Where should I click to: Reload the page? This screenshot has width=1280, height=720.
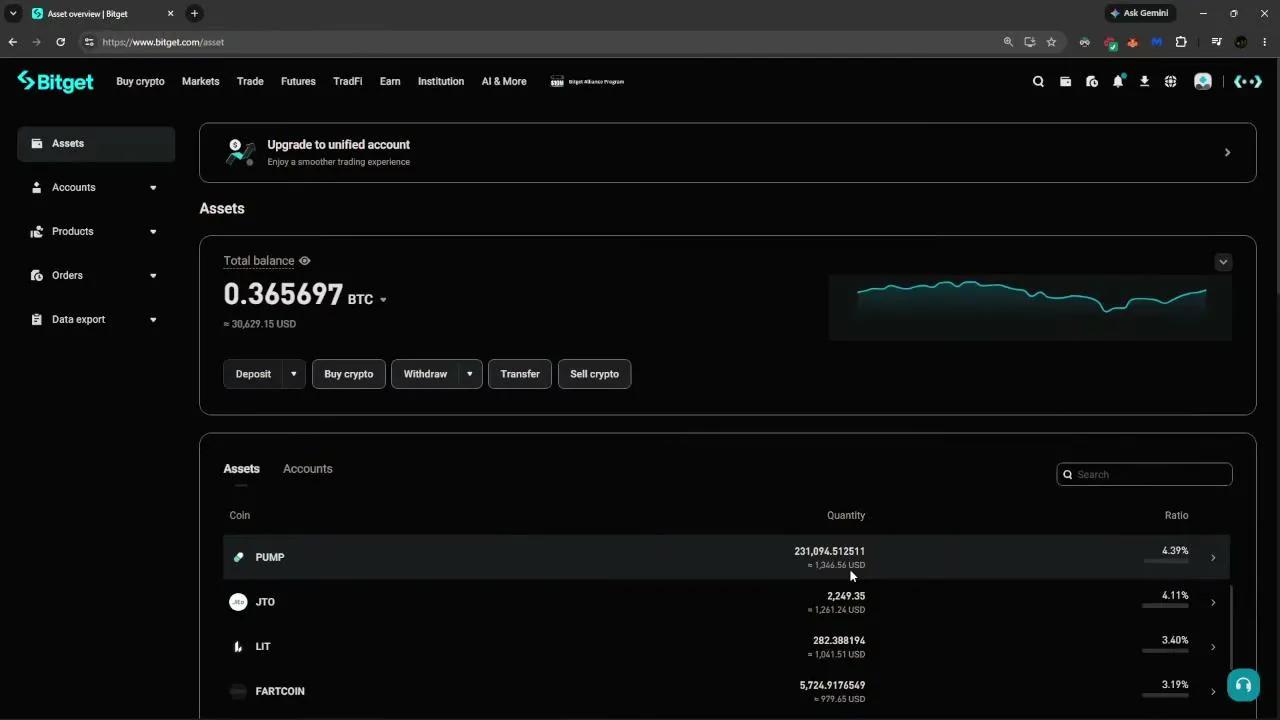pos(60,42)
